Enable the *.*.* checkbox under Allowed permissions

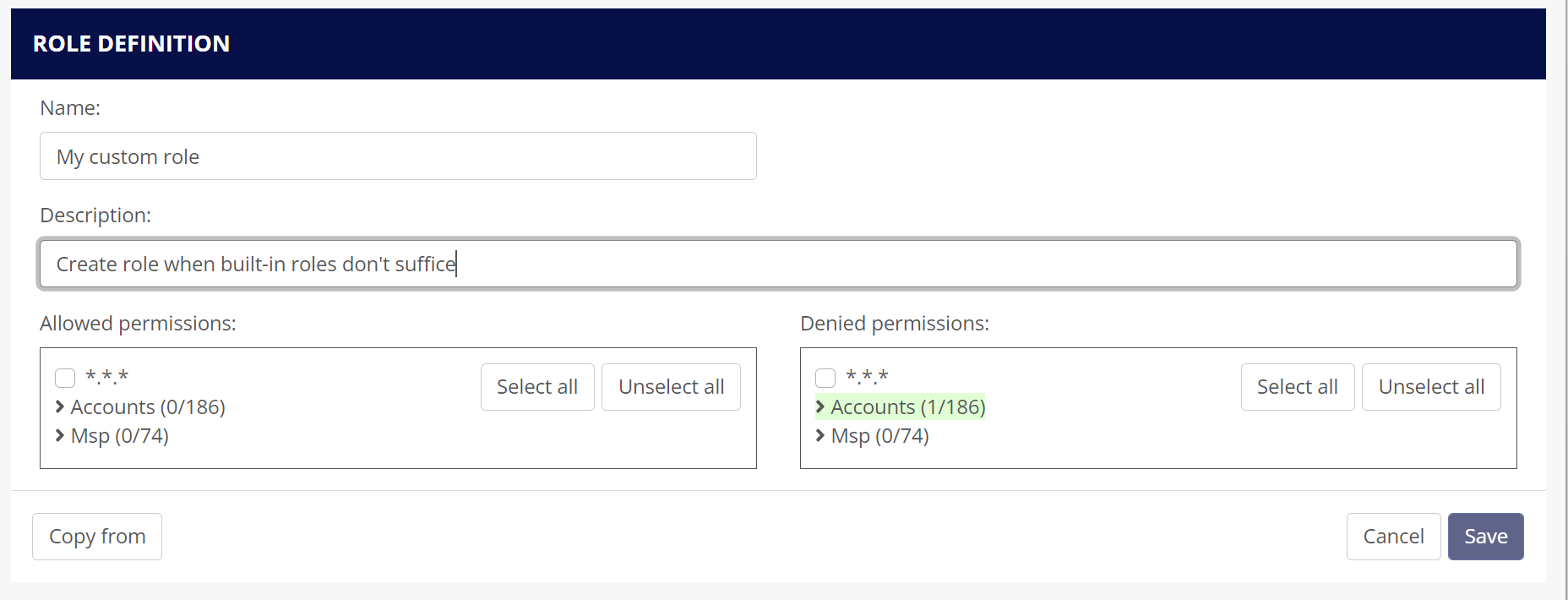[65, 378]
